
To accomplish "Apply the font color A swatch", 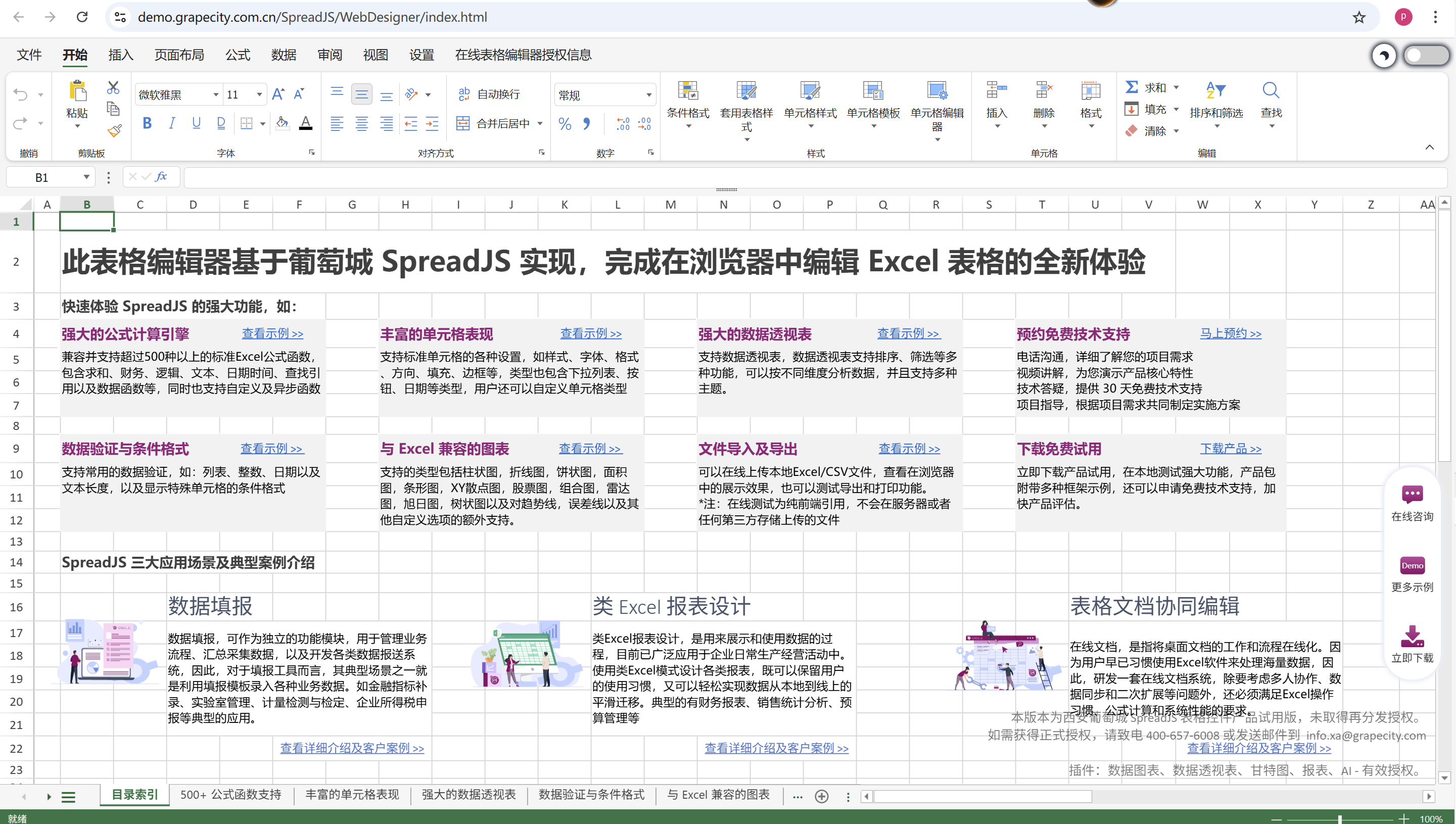I will click(306, 123).
